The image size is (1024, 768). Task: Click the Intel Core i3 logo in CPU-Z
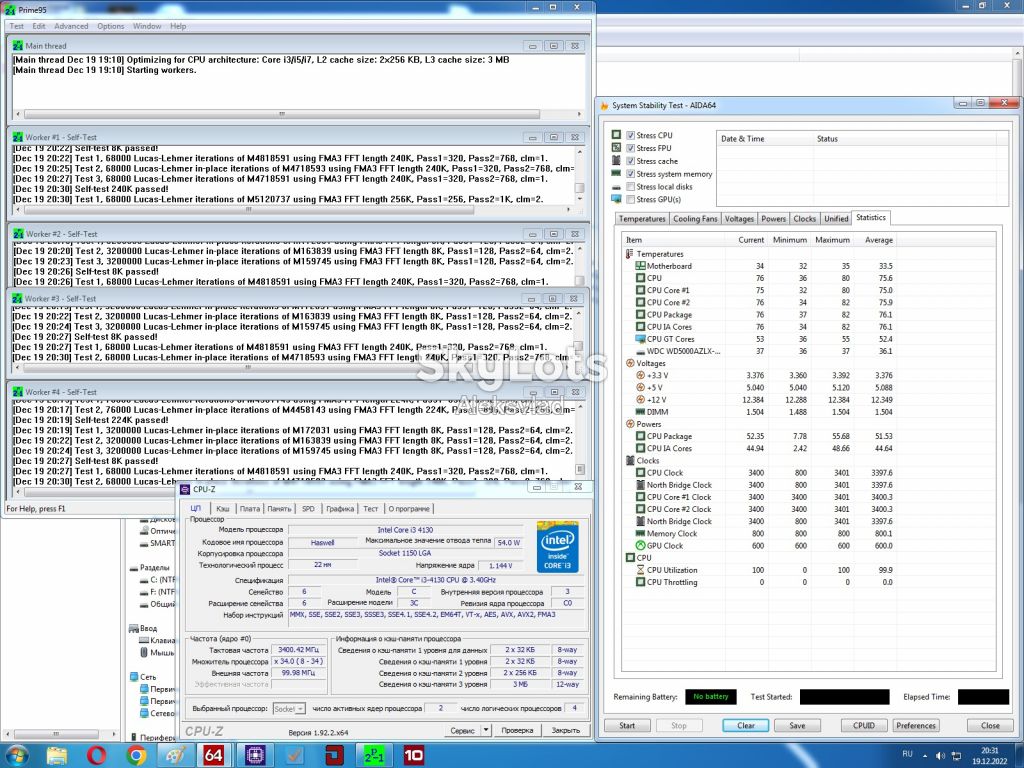click(558, 547)
